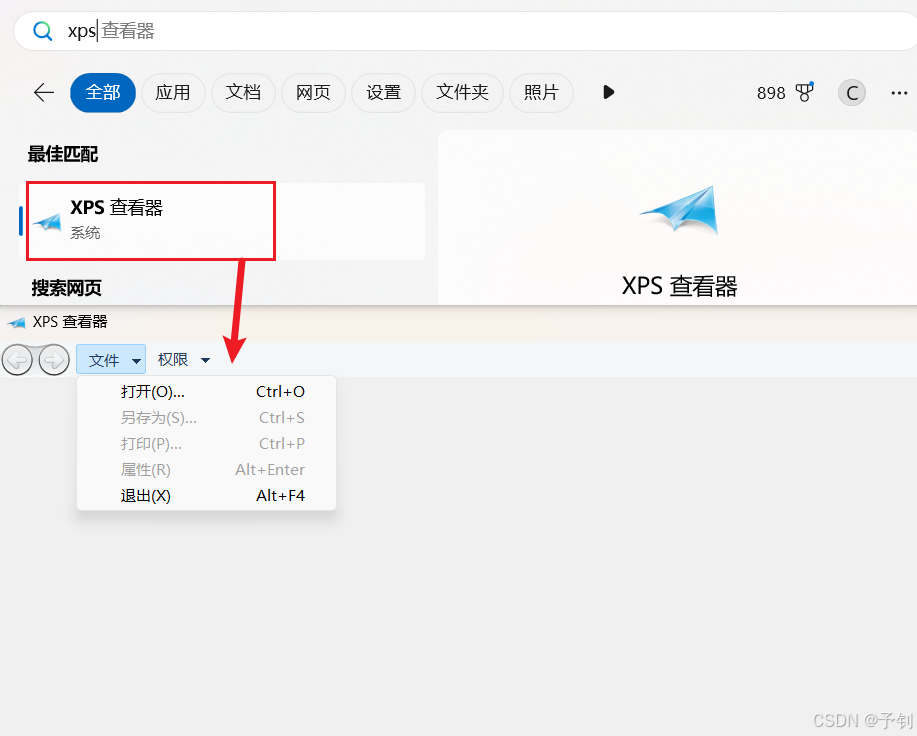Switch to the 网页 filter tab
Image resolution: width=917 pixels, height=736 pixels.
point(313,92)
